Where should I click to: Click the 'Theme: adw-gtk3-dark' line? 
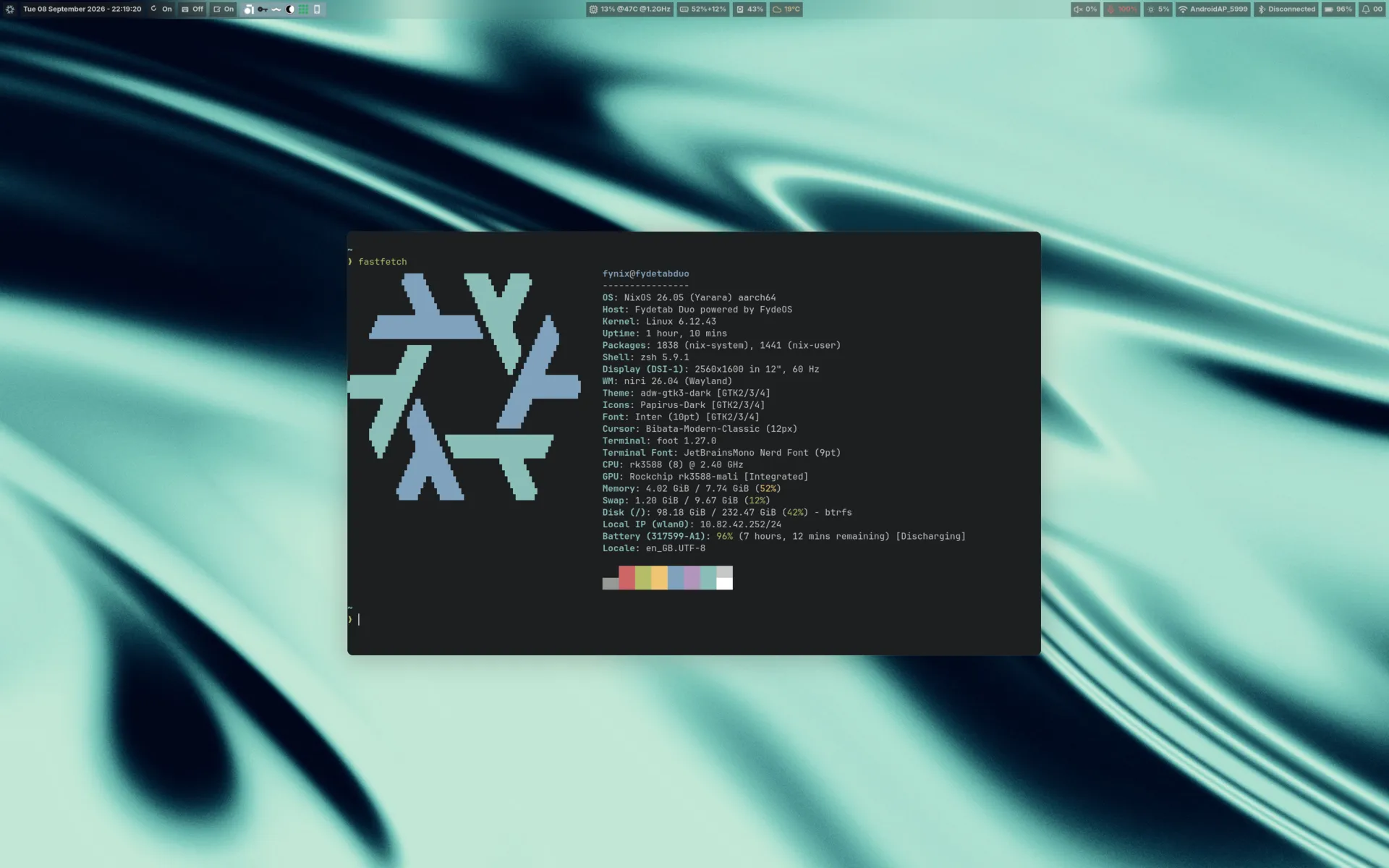click(687, 393)
